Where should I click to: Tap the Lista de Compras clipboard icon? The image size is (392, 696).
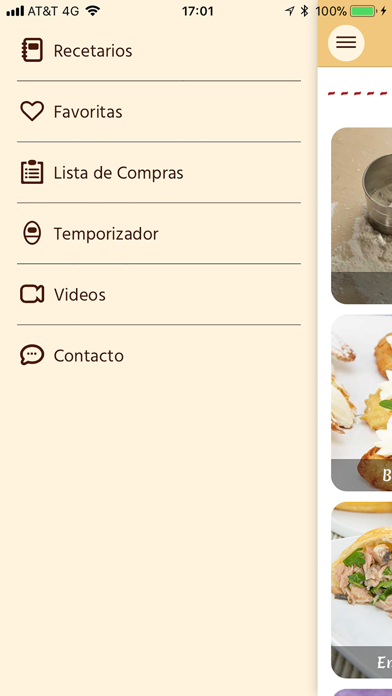[32, 172]
